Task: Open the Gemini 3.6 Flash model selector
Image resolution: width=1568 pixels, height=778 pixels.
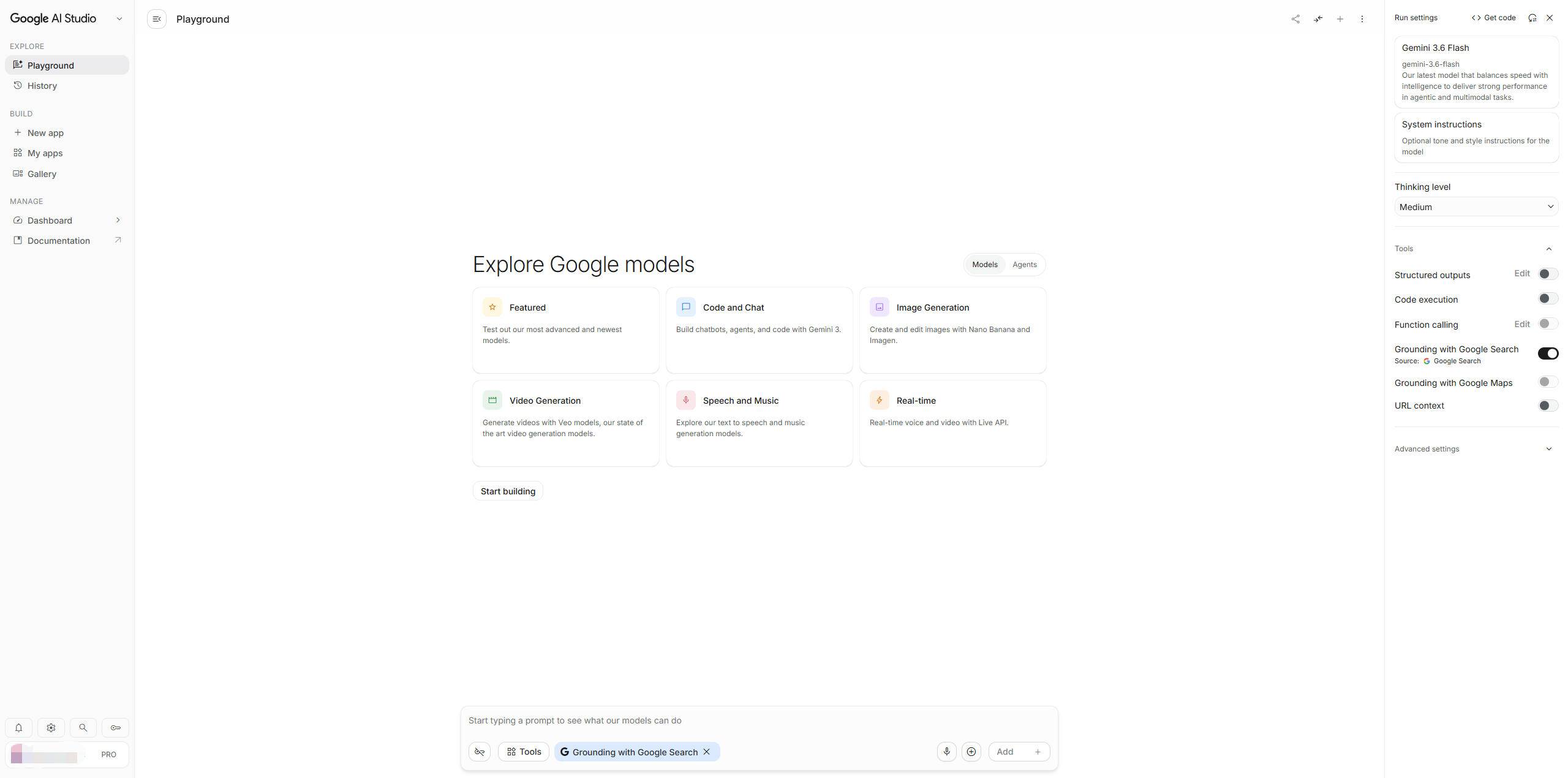Action: click(x=1476, y=72)
